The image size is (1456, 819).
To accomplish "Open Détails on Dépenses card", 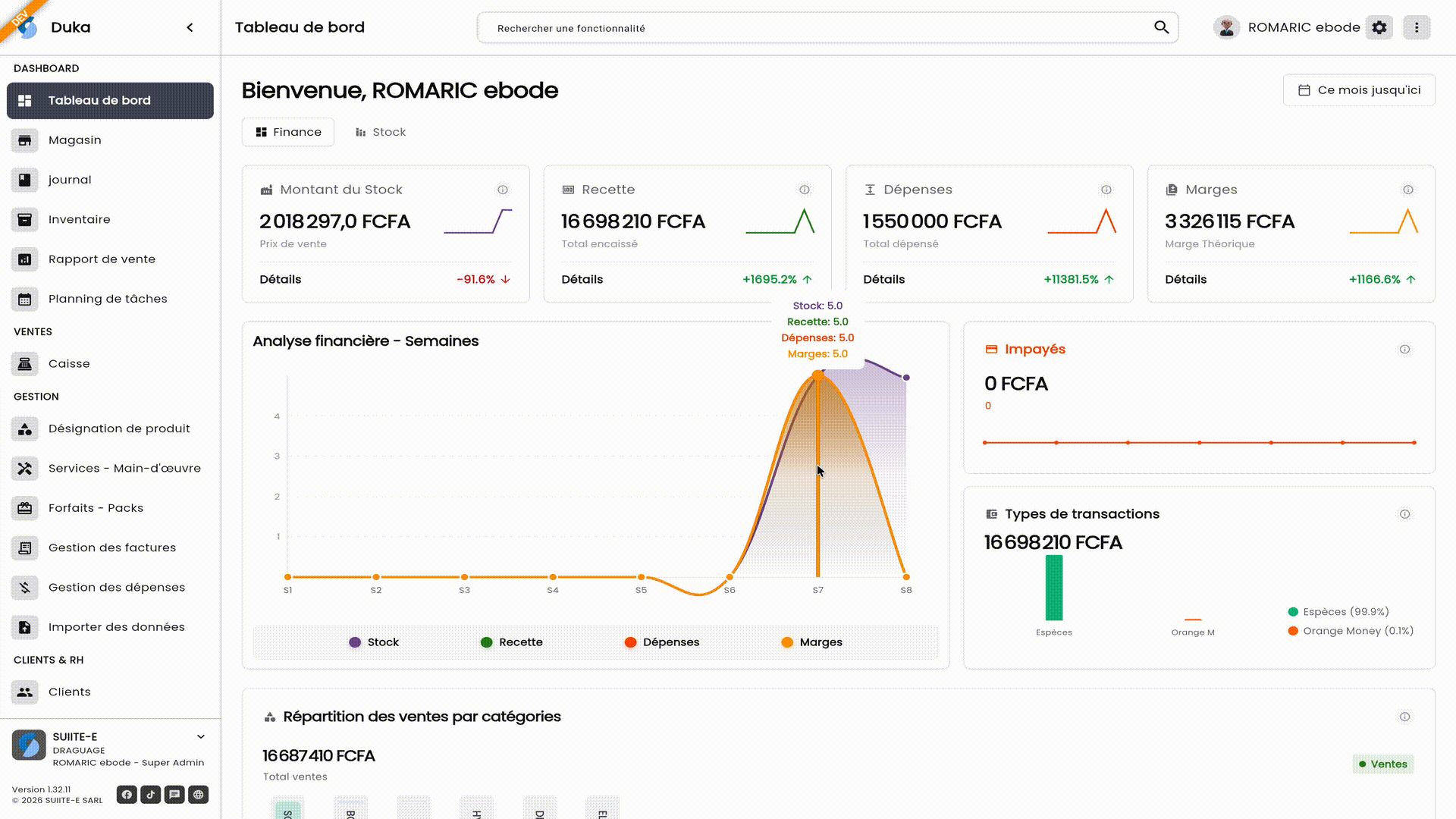I will pyautogui.click(x=883, y=279).
